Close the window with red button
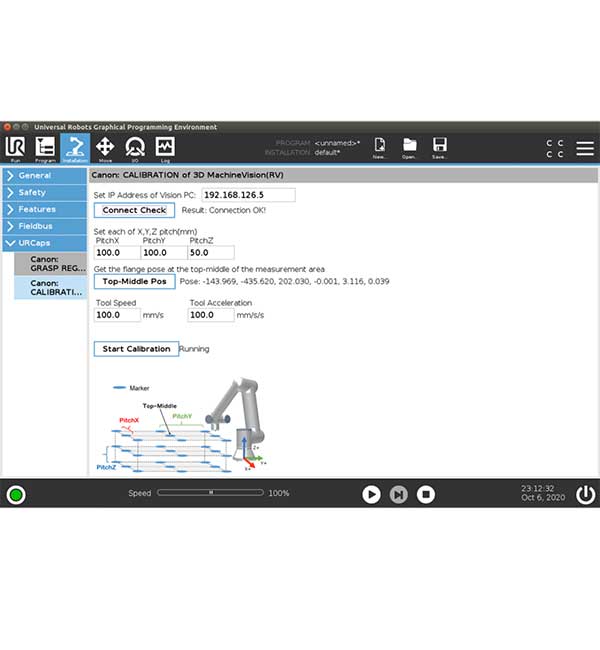This screenshot has width=600, height=650. tap(7, 127)
